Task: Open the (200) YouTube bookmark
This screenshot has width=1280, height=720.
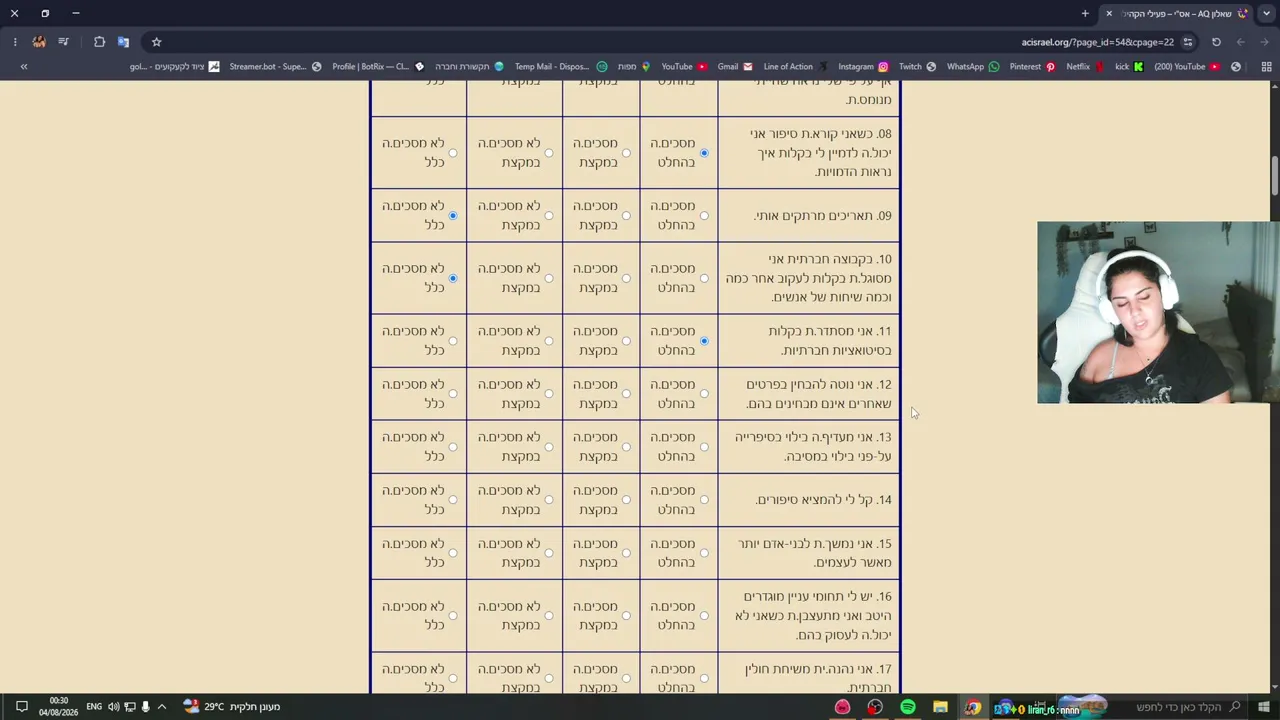Action: pyautogui.click(x=1187, y=67)
